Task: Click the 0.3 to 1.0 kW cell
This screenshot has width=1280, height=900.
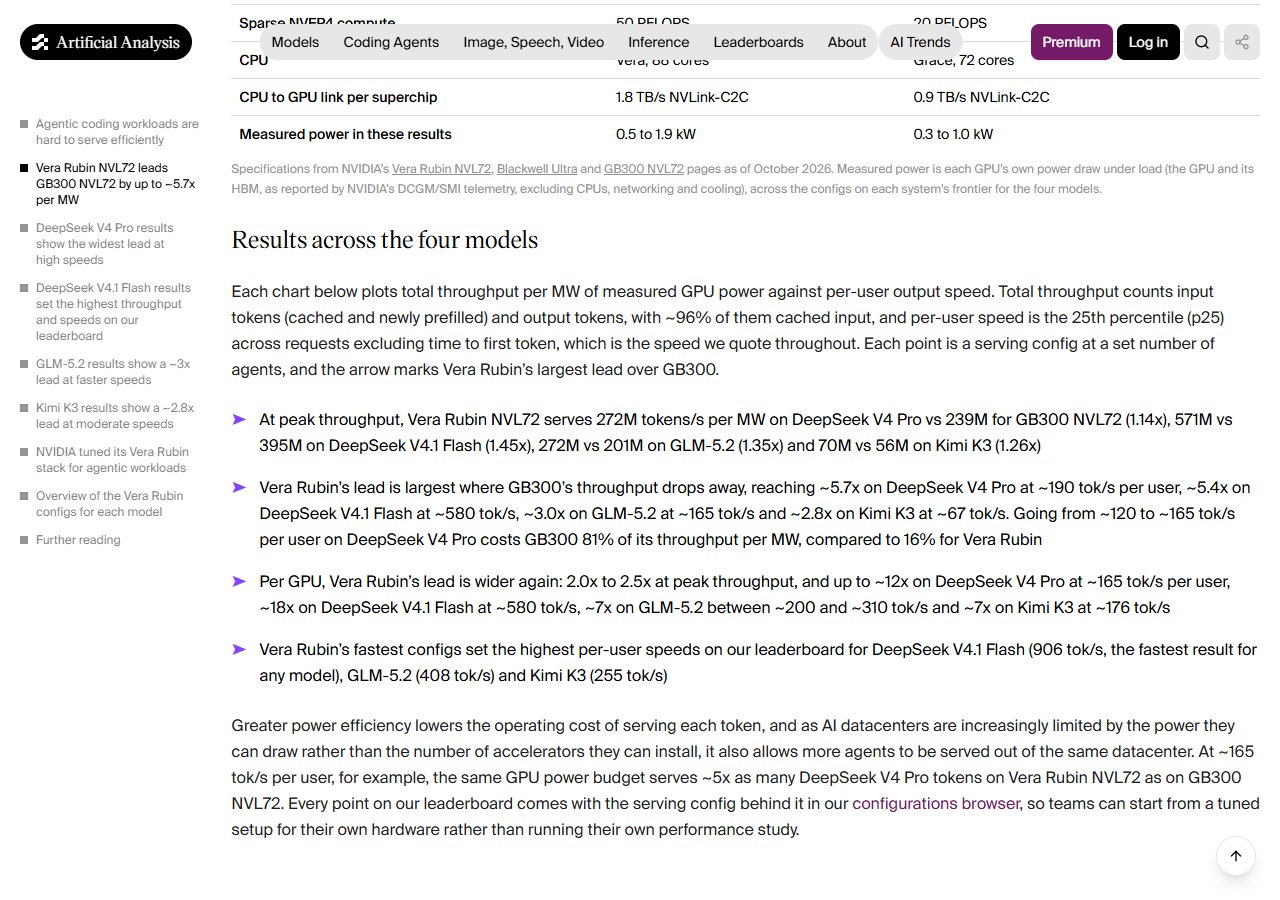Action: [x=954, y=134]
